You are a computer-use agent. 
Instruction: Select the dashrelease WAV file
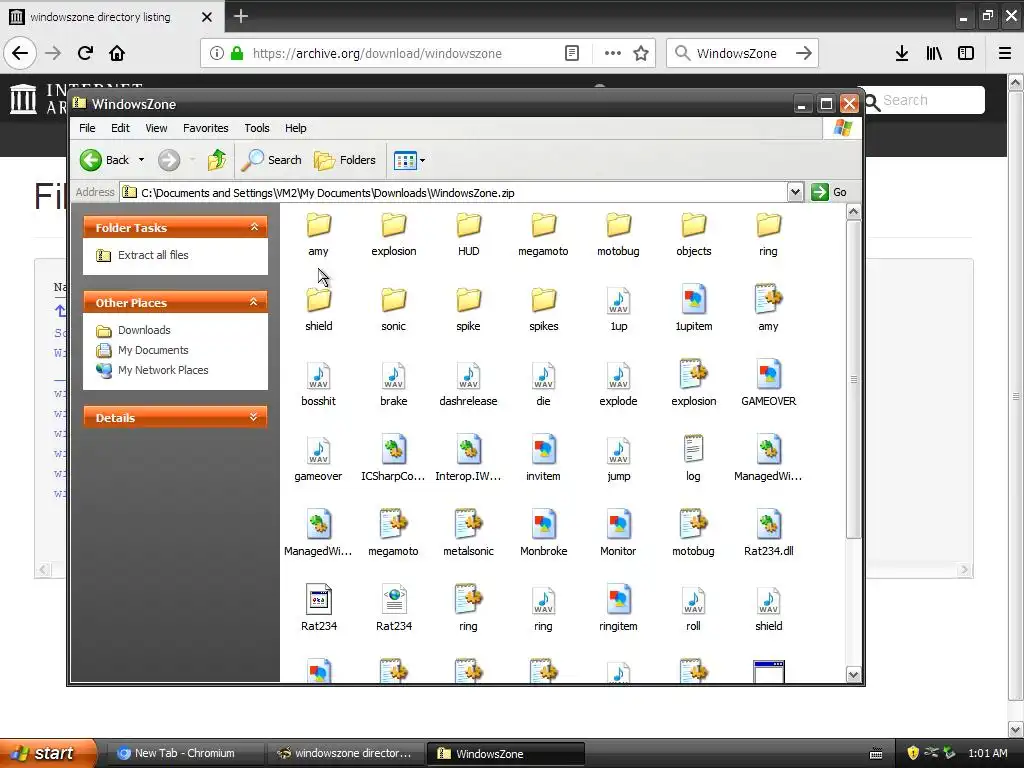[x=468, y=384]
